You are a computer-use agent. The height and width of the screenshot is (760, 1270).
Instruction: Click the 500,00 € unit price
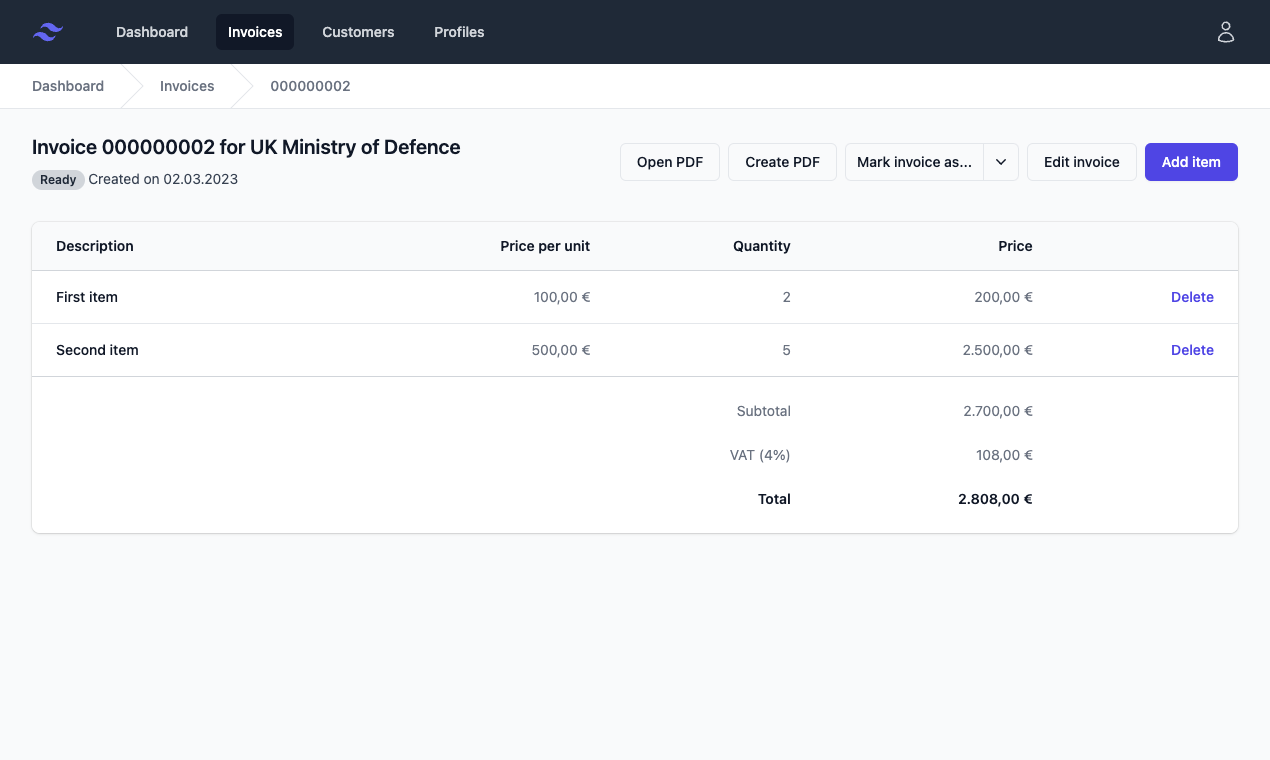[561, 350]
